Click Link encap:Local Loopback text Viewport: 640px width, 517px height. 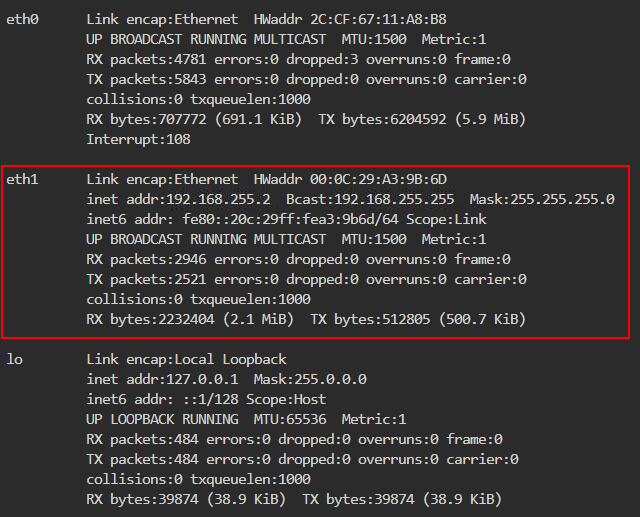(x=186, y=359)
